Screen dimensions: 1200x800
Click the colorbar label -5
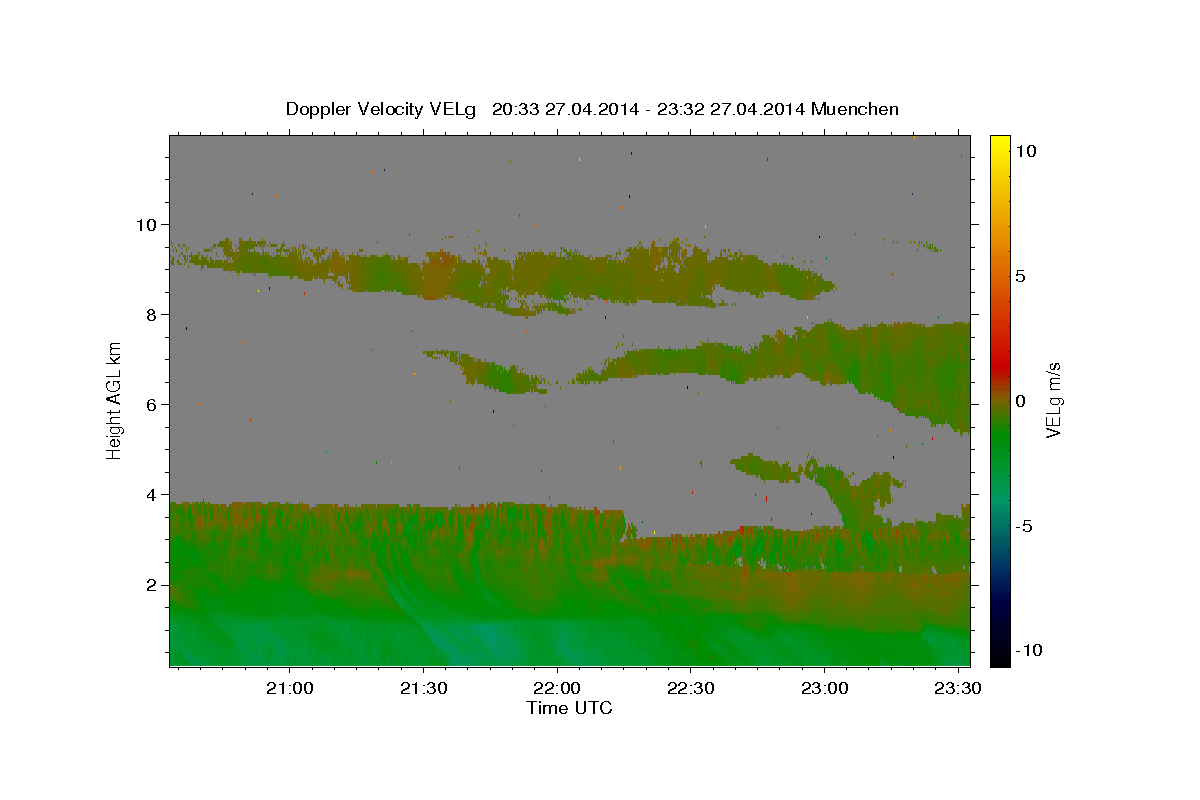(x=1023, y=526)
